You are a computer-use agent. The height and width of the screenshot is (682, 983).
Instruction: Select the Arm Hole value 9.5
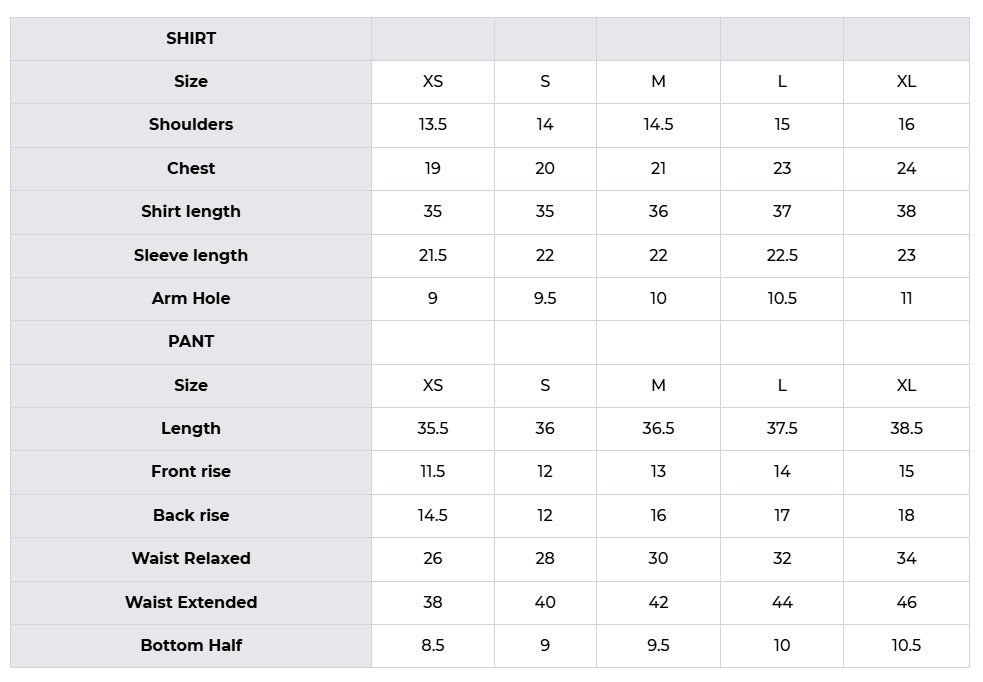pyautogui.click(x=545, y=299)
